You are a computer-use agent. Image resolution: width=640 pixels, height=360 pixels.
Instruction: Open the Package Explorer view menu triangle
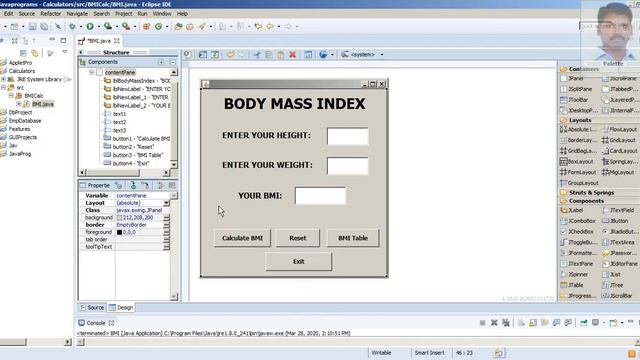[x=64, y=52]
